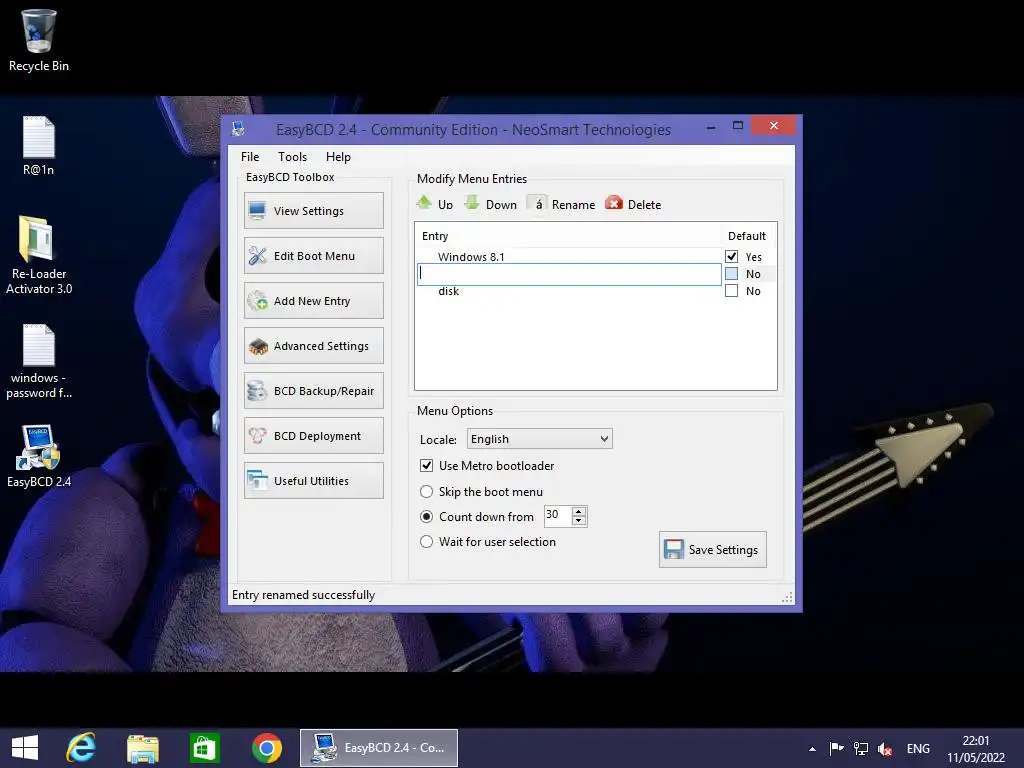Click Save Settings button
Image resolution: width=1024 pixels, height=768 pixels.
click(712, 550)
